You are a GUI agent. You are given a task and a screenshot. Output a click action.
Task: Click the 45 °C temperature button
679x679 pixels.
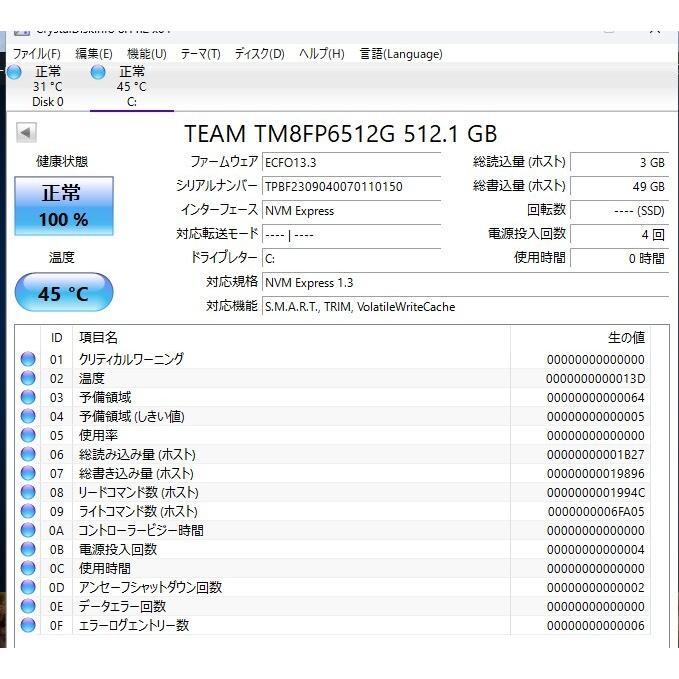coord(64,292)
